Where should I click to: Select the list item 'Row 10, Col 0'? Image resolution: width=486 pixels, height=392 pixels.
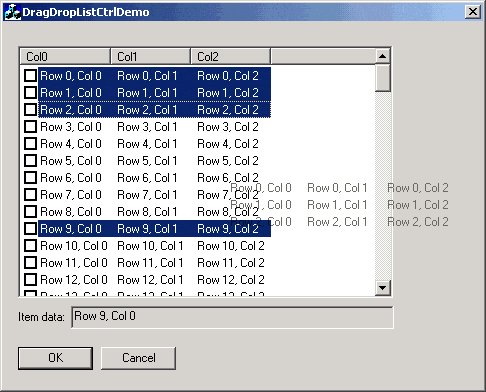tap(74, 246)
